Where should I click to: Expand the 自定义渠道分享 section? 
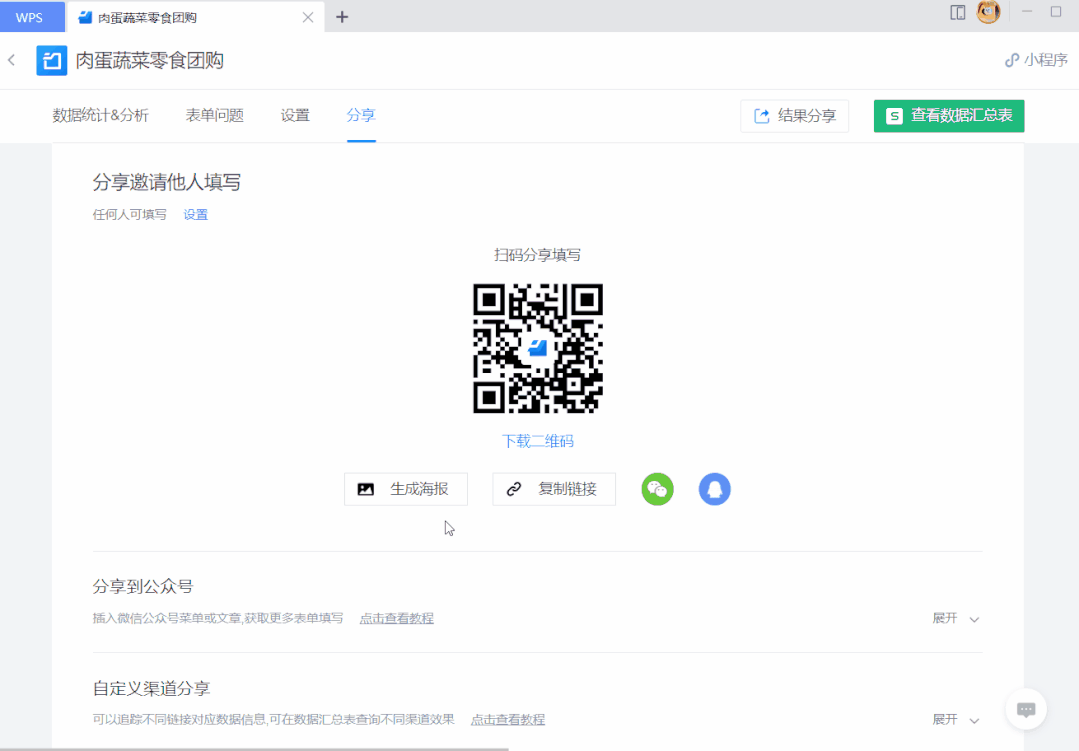[x=955, y=719]
